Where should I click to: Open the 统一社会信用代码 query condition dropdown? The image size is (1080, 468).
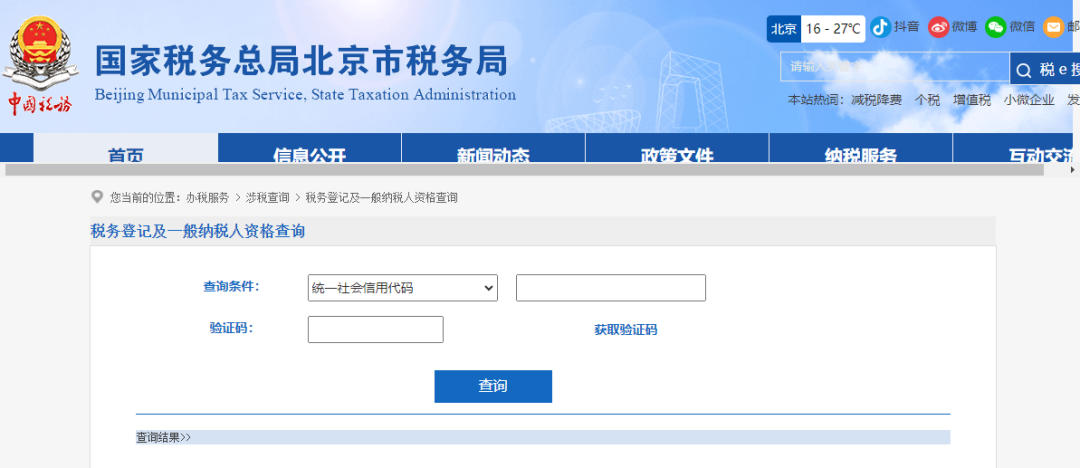coord(403,288)
